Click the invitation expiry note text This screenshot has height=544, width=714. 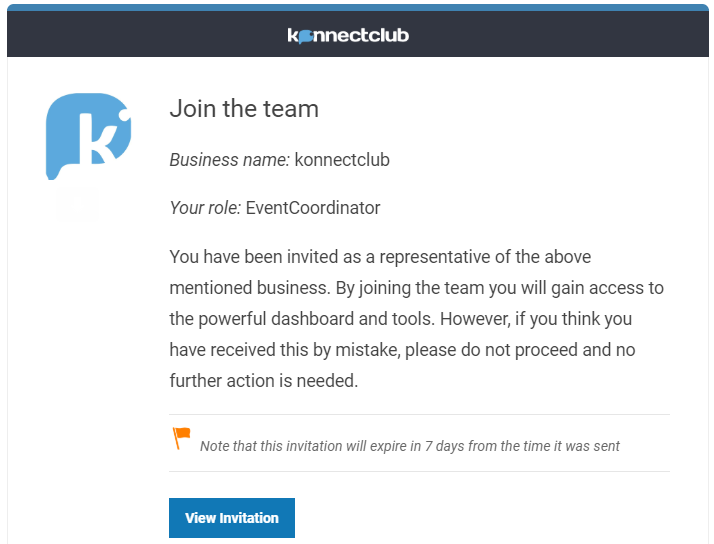410,446
